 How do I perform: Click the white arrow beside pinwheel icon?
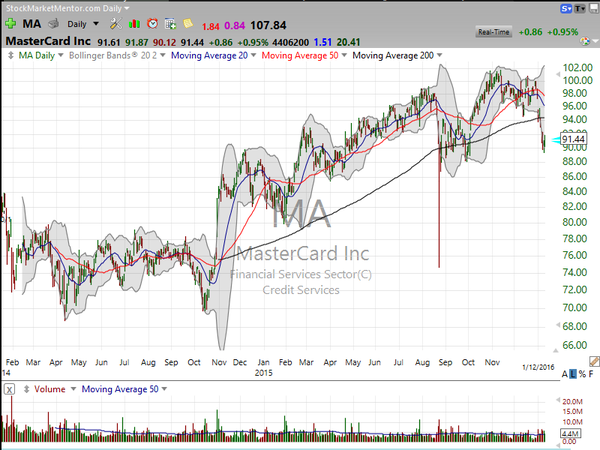coord(595,41)
